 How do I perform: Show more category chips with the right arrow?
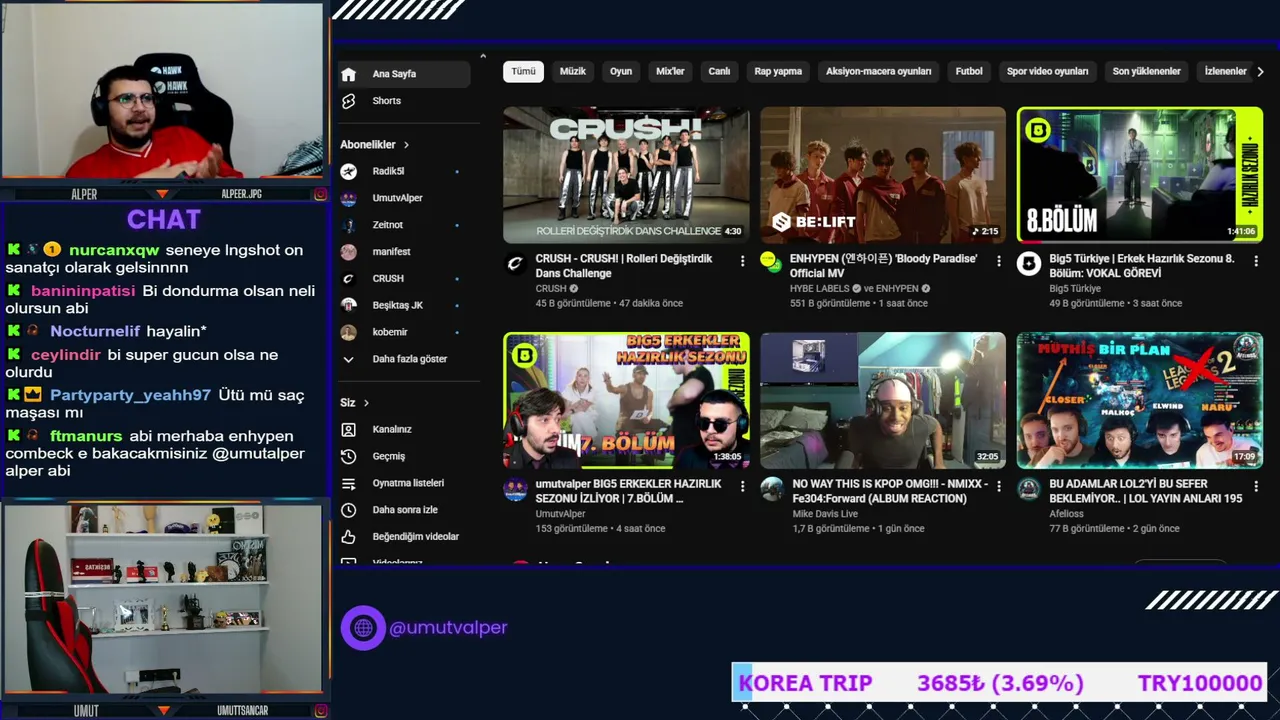[1260, 72]
